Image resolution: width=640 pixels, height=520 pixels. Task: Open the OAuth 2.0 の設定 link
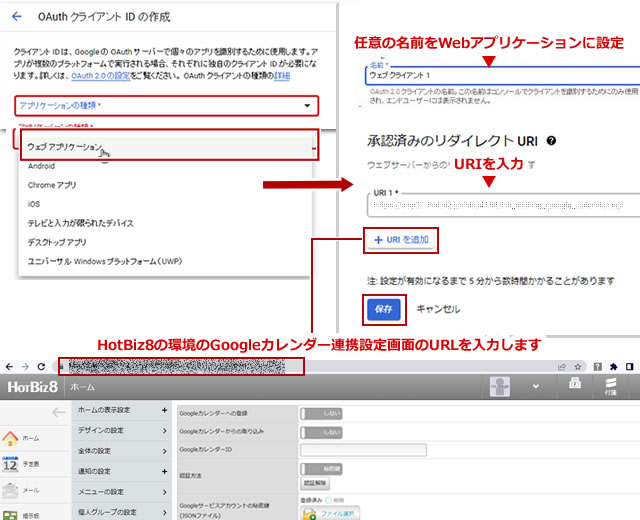[100, 76]
